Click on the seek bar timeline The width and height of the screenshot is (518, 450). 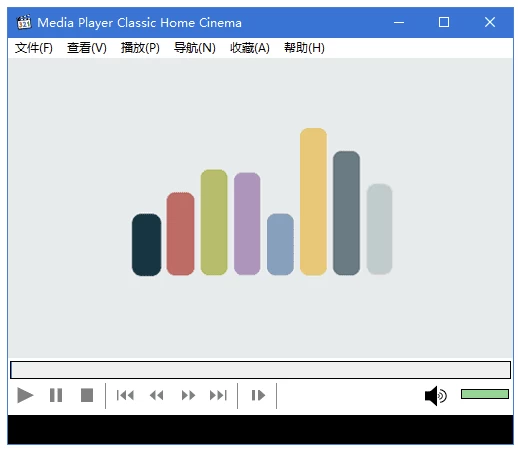tap(260, 370)
